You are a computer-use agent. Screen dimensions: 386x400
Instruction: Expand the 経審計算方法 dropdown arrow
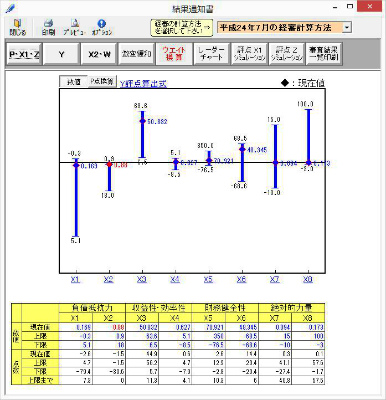tap(347, 27)
